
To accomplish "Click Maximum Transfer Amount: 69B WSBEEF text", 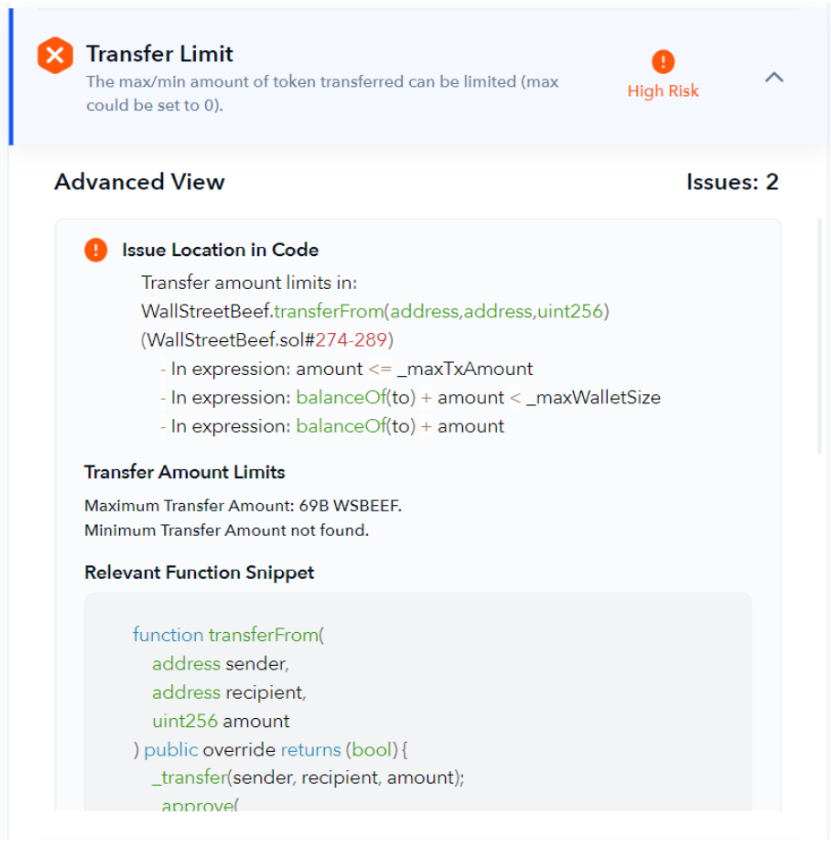I will 243,505.
